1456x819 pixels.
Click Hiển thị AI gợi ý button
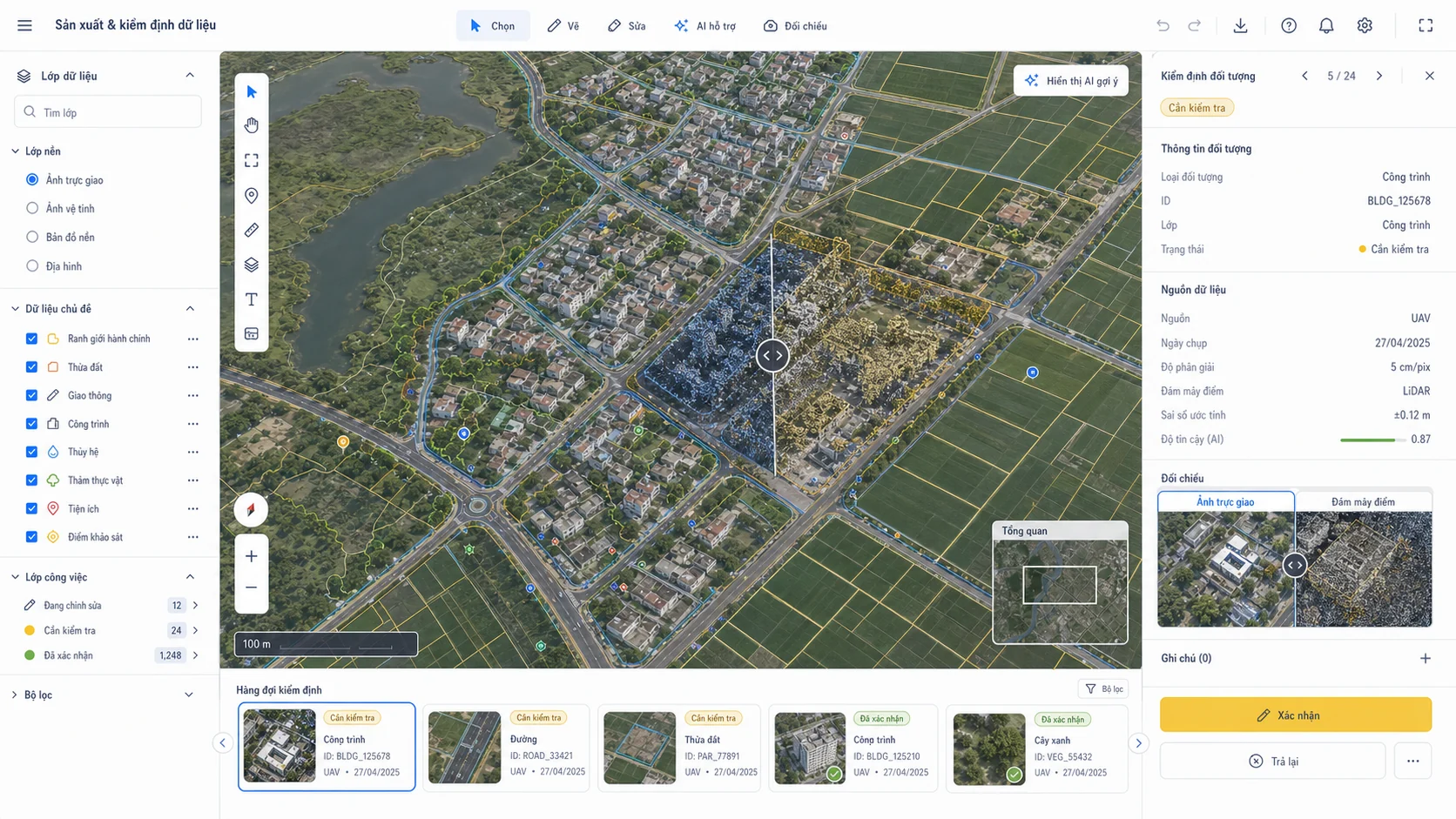pos(1071,81)
